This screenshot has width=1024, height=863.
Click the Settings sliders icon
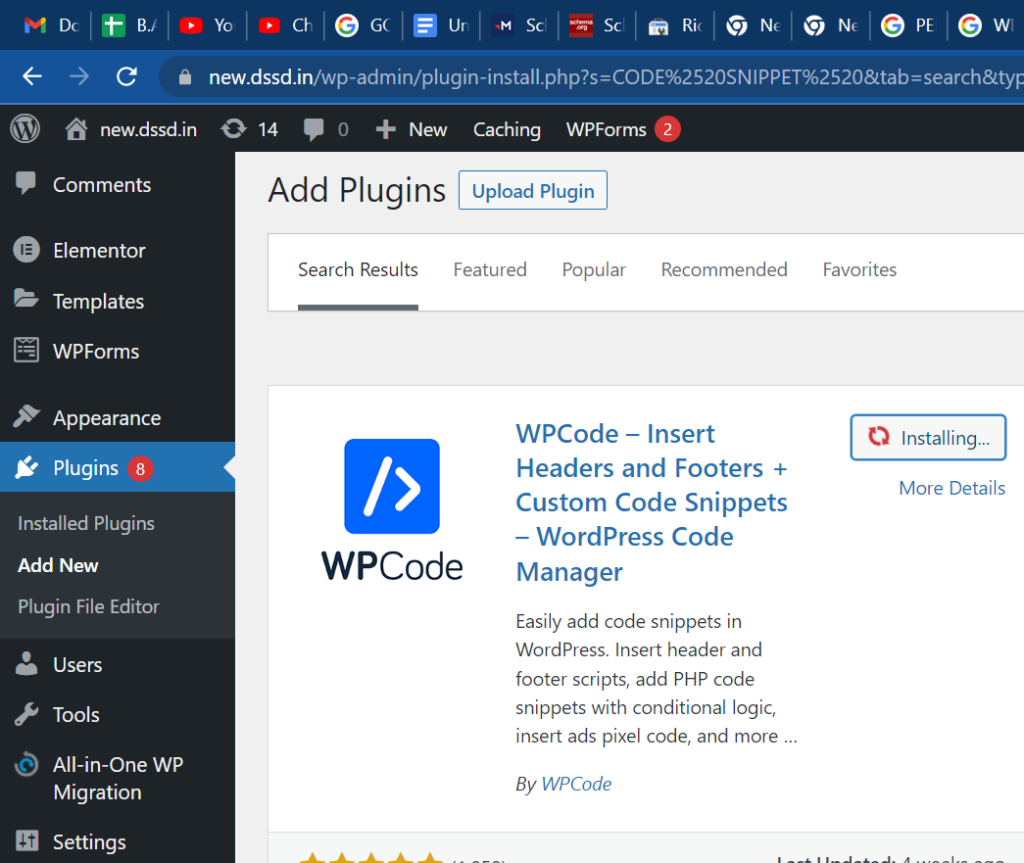pyautogui.click(x=26, y=841)
